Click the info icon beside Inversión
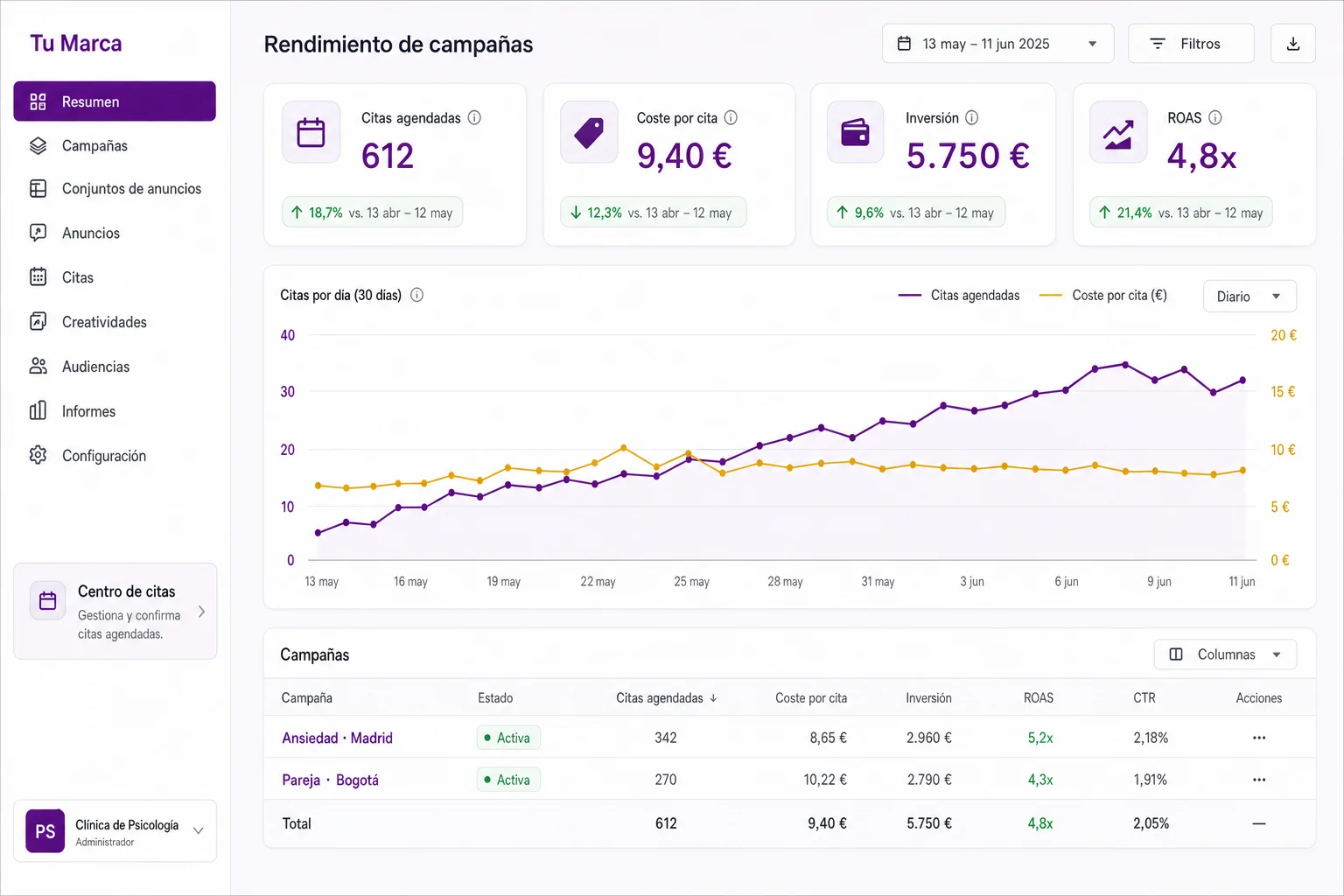Viewport: 1344px width, 896px height. click(971, 117)
